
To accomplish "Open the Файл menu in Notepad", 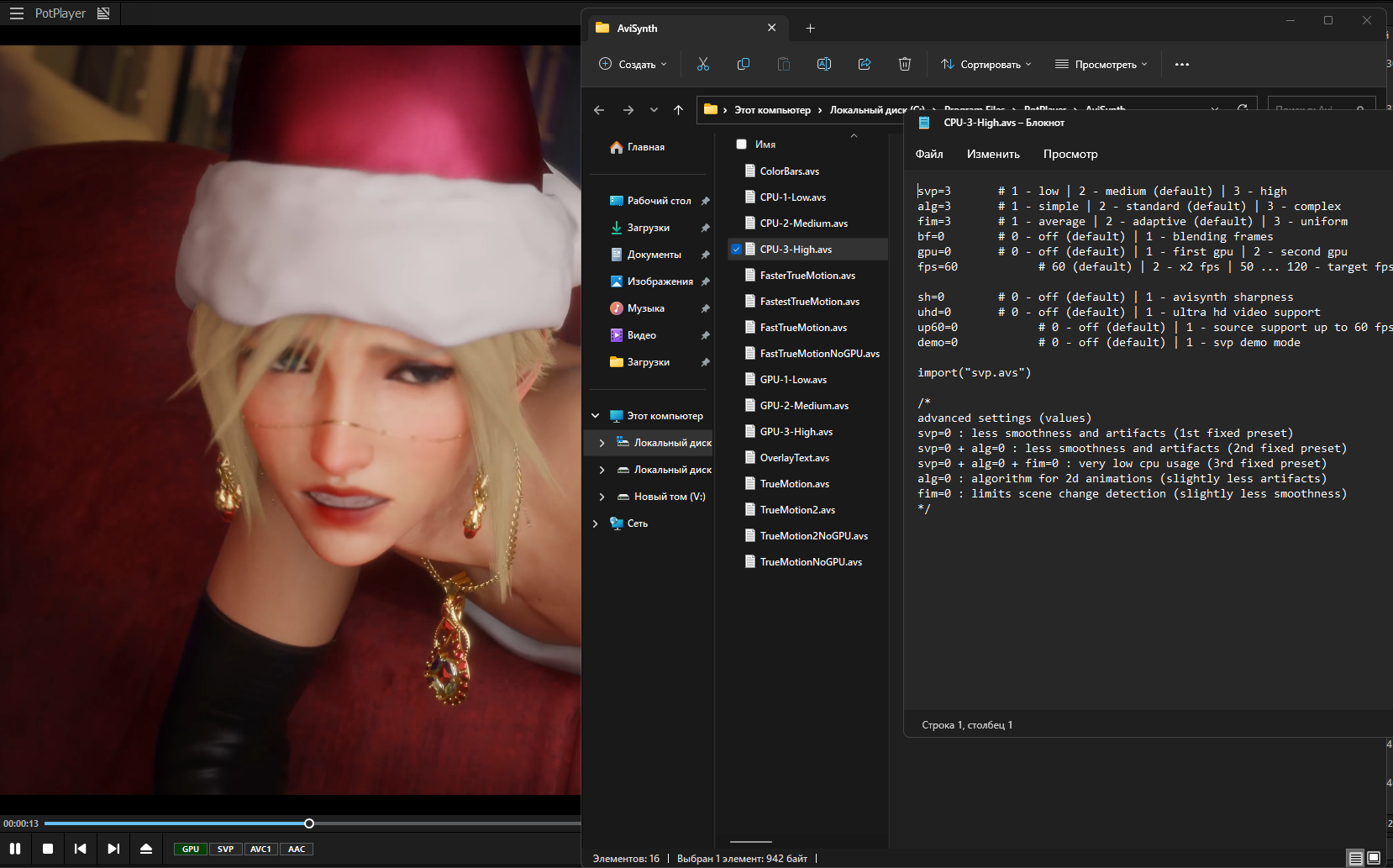I will click(929, 154).
